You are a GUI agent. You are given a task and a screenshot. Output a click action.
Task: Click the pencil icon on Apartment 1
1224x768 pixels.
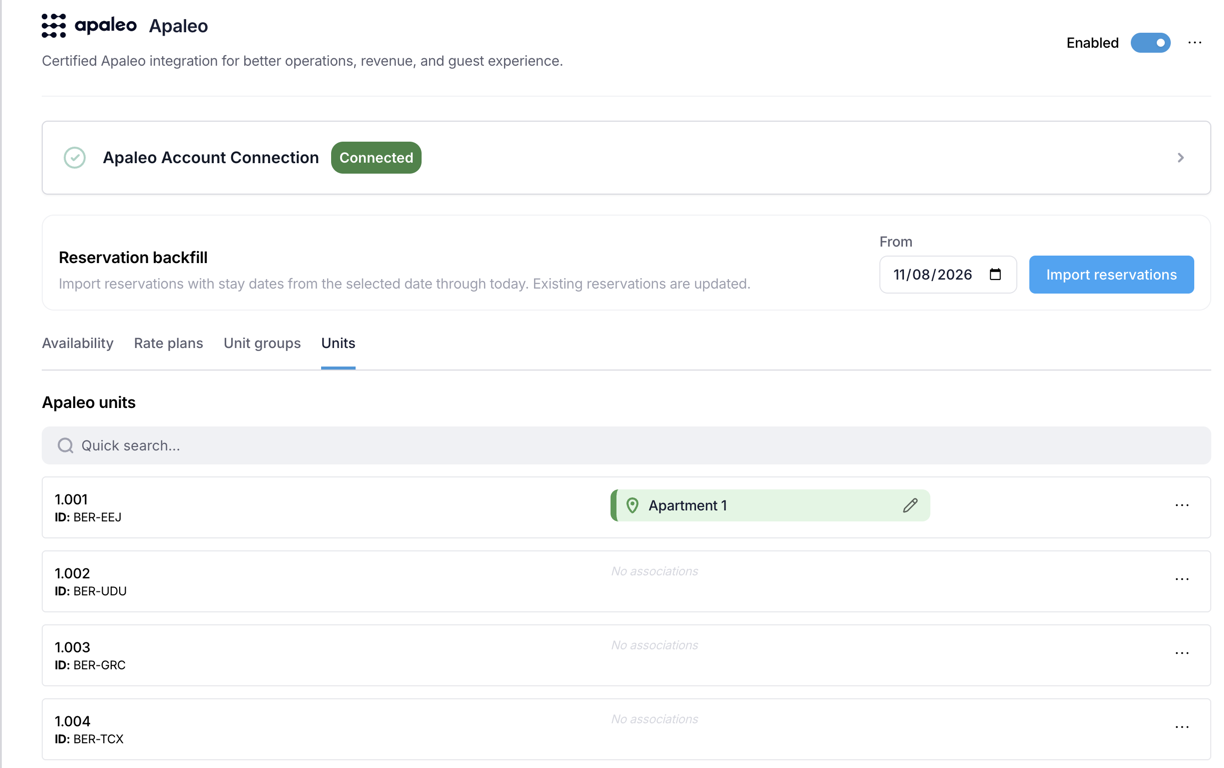[x=910, y=506]
